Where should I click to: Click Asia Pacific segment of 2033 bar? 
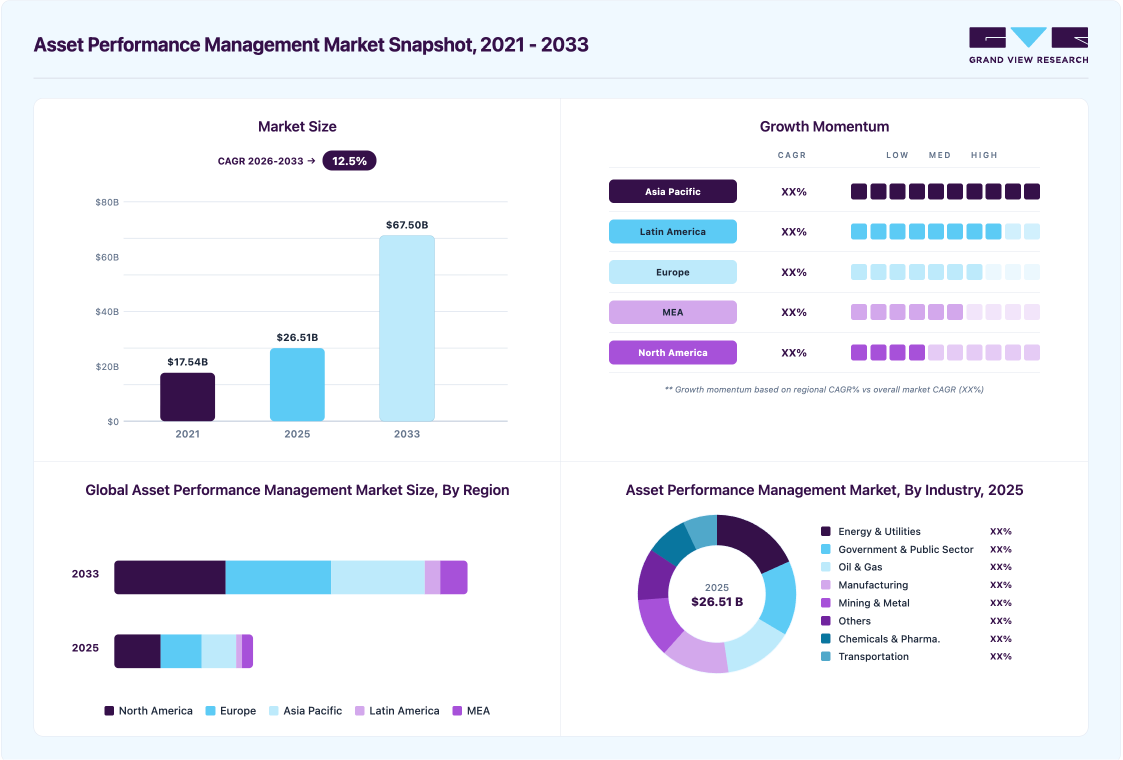377,577
